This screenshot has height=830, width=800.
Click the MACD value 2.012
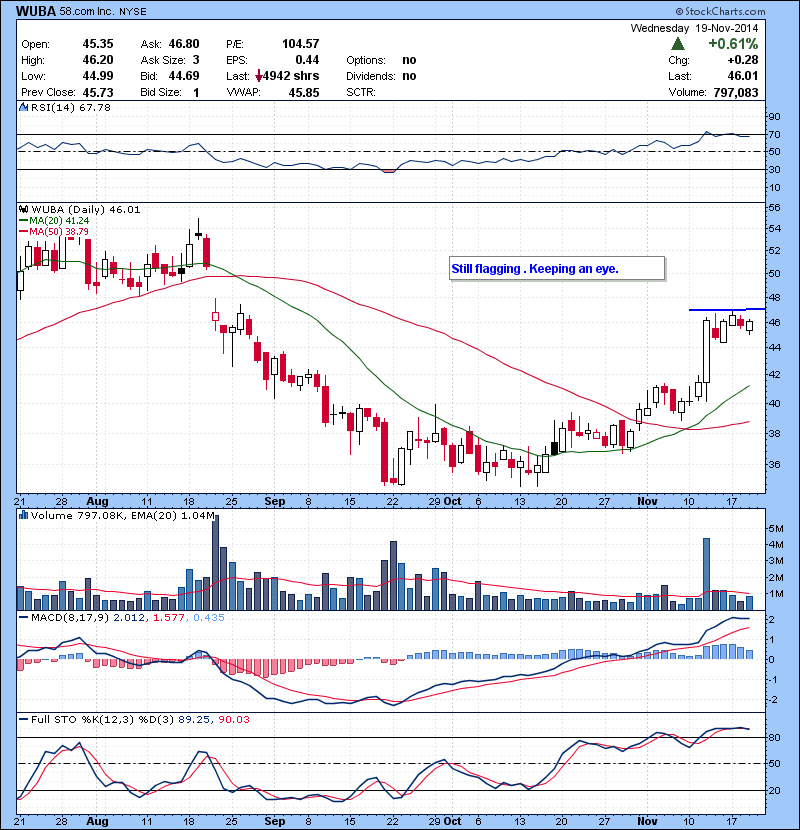(129, 617)
